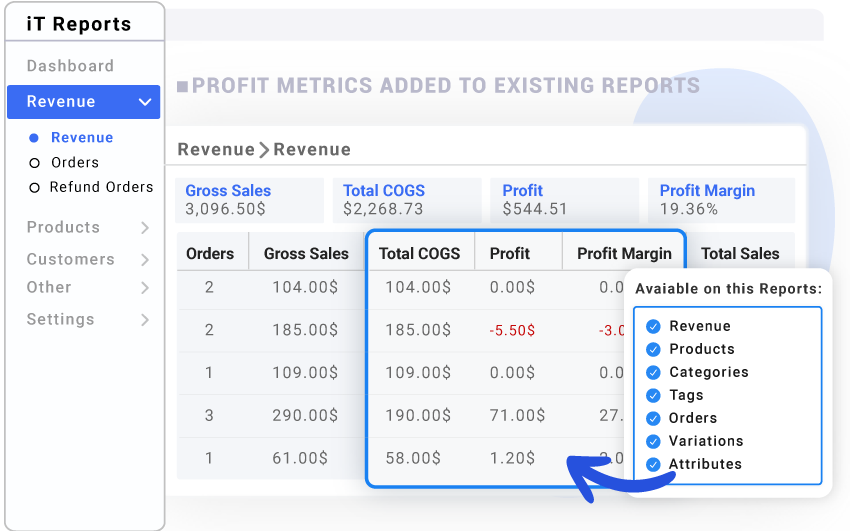
Task: Click the 61.00$ gross sales cell
Action: (x=300, y=458)
